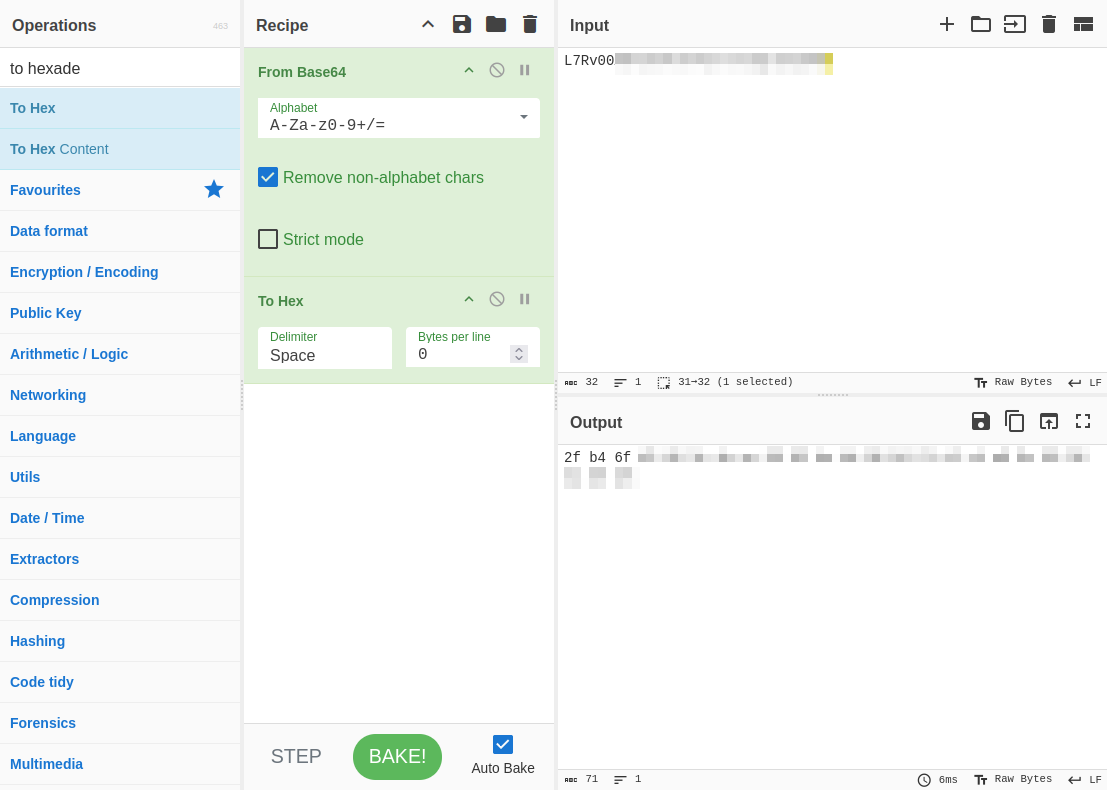1107x790 pixels.
Task: Set a breakpoint on the To Hex operation
Action: pyautogui.click(x=525, y=299)
